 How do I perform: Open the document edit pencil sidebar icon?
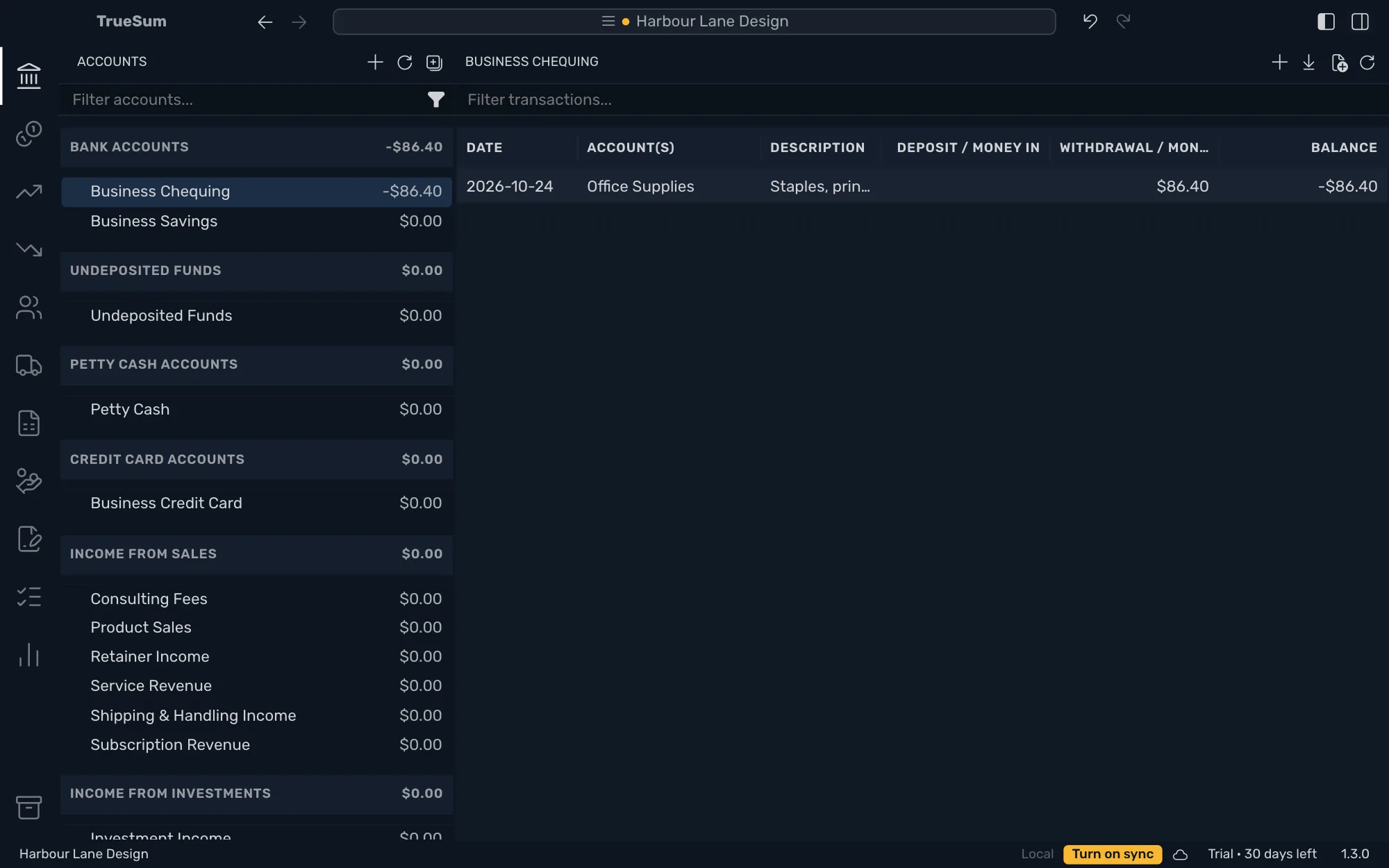click(x=28, y=539)
